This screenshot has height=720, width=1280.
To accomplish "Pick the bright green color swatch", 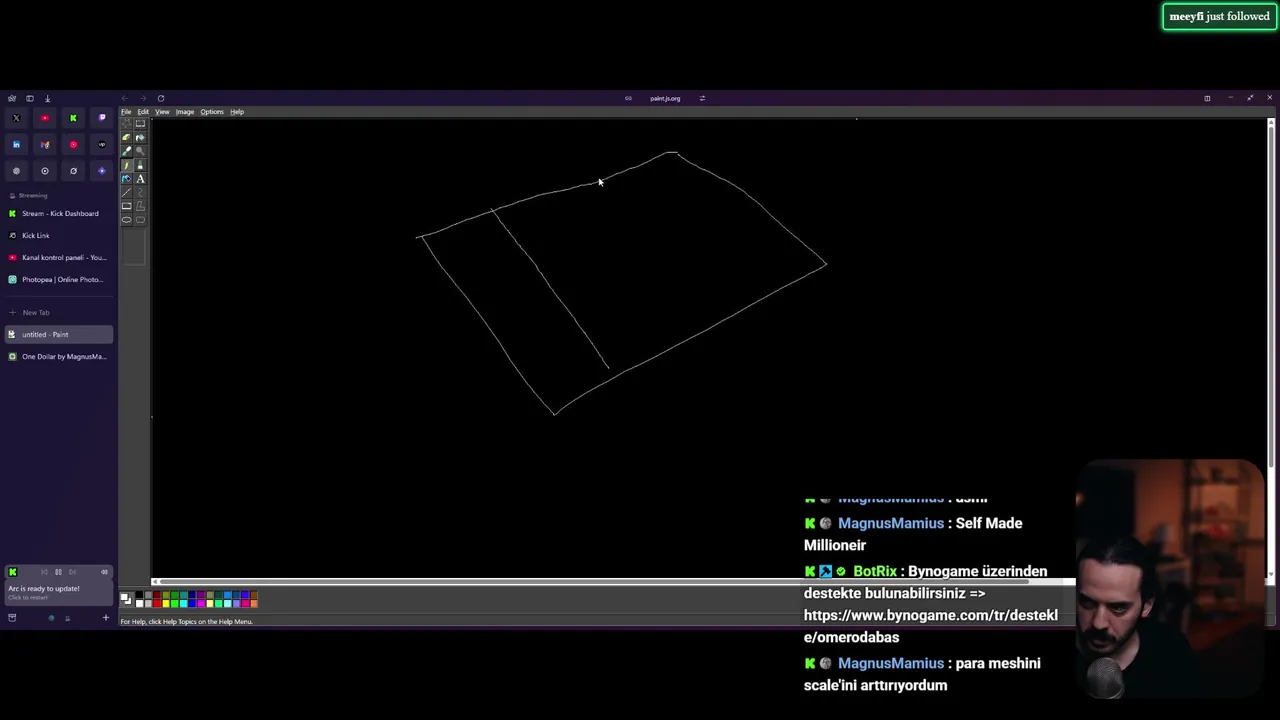I will (175, 604).
